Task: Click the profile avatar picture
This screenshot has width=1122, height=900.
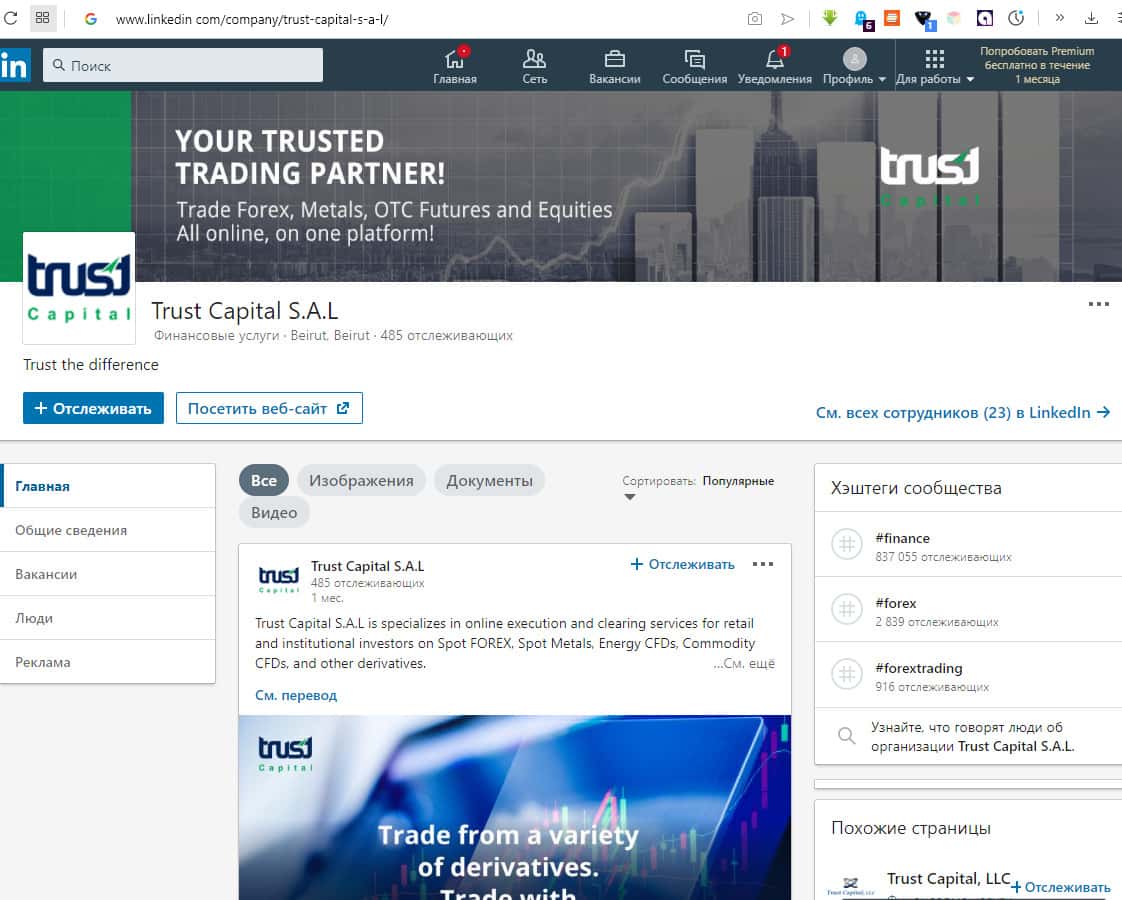Action: click(854, 59)
